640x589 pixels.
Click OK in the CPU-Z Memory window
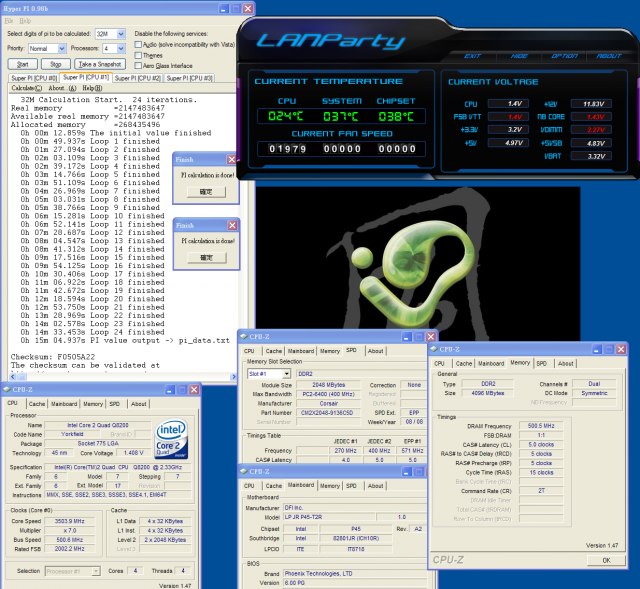click(606, 560)
